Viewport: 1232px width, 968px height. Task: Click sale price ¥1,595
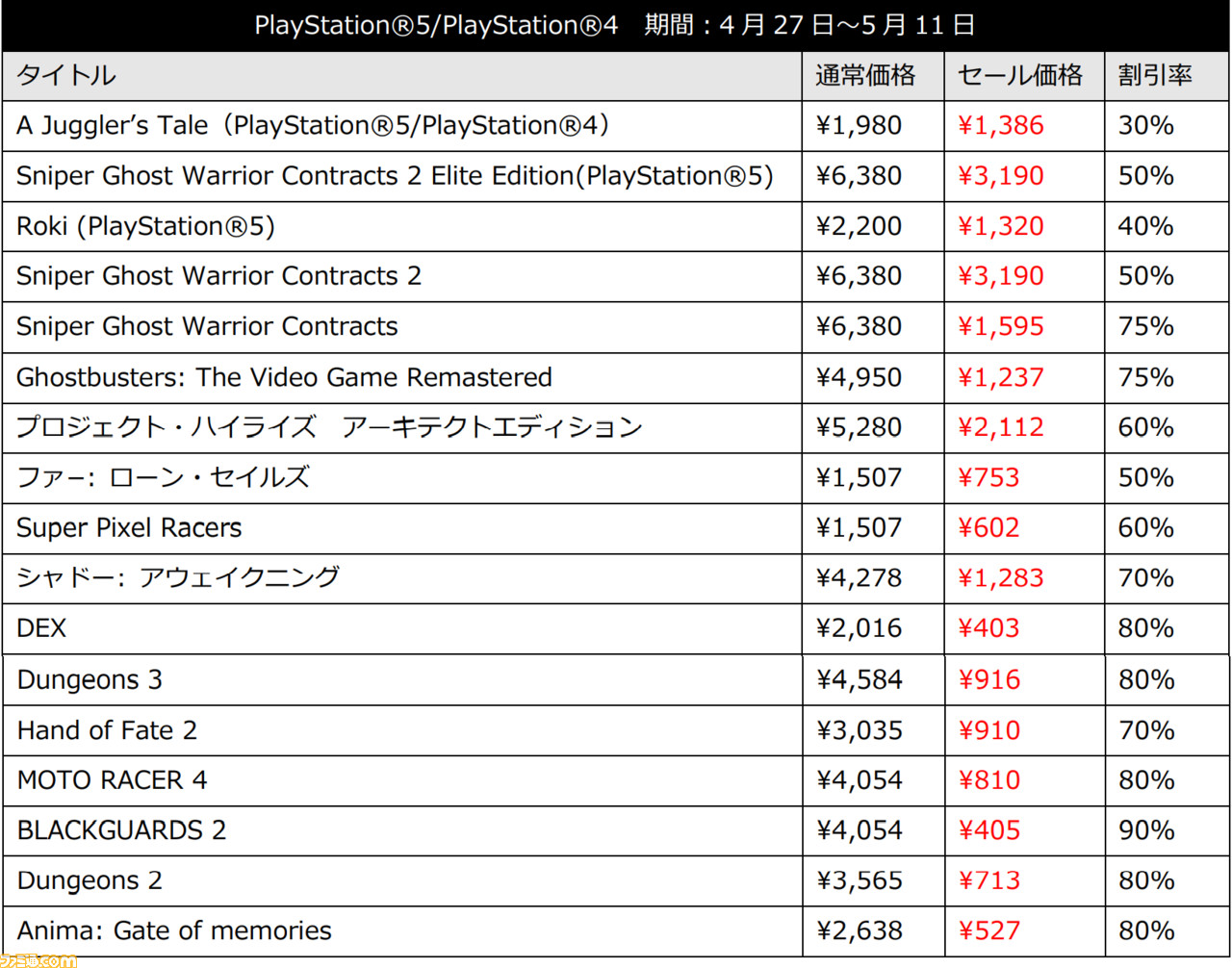coord(1001,327)
